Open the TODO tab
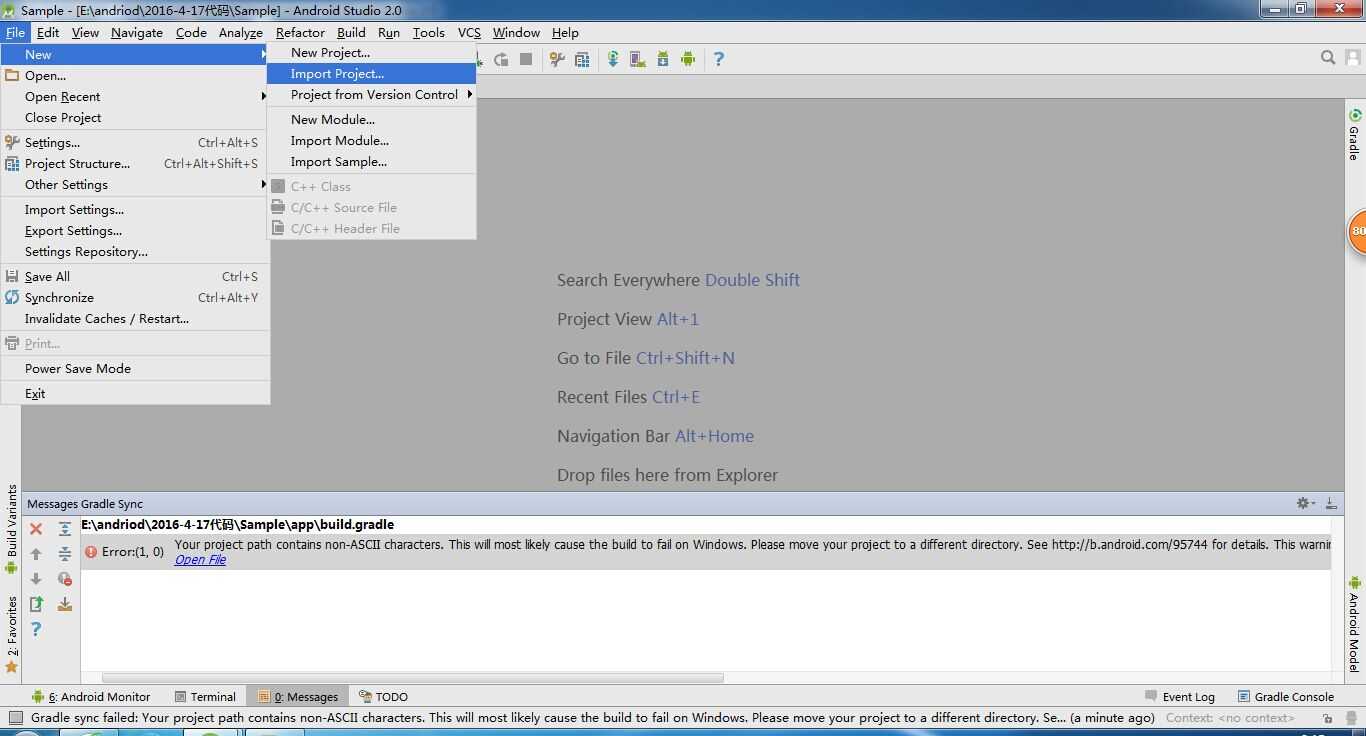1366x736 pixels. coord(383,696)
